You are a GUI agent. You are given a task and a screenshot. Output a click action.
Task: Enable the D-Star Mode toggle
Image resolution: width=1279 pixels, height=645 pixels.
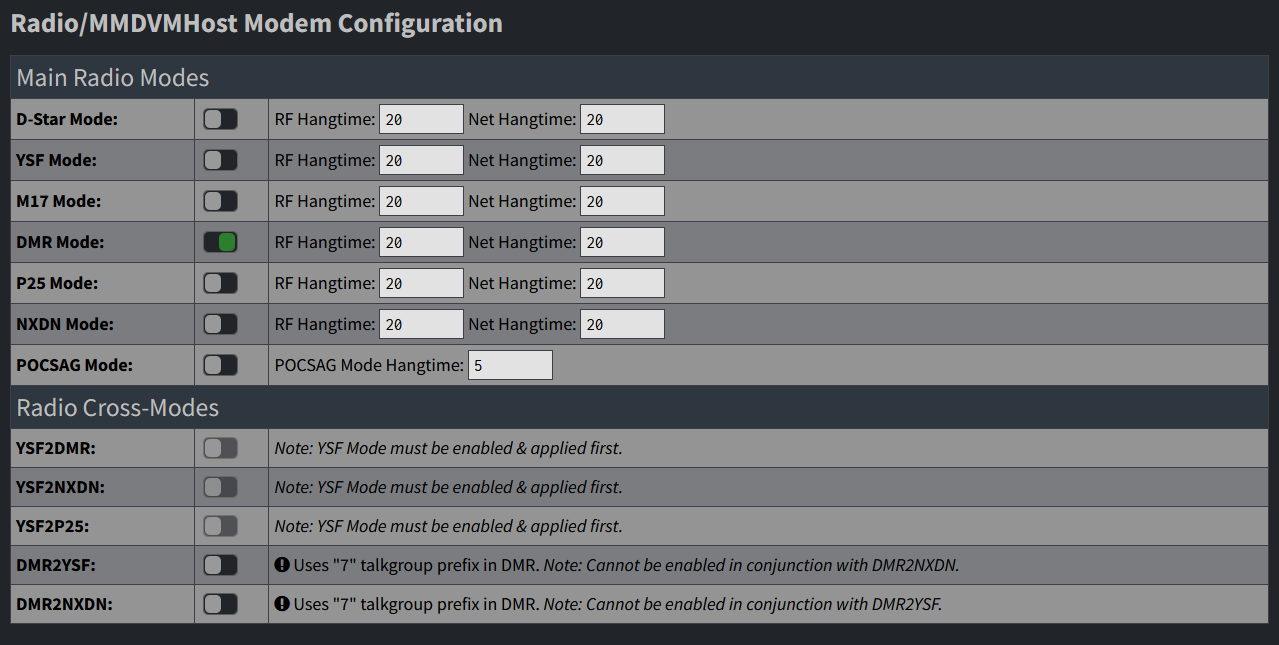(x=220, y=119)
